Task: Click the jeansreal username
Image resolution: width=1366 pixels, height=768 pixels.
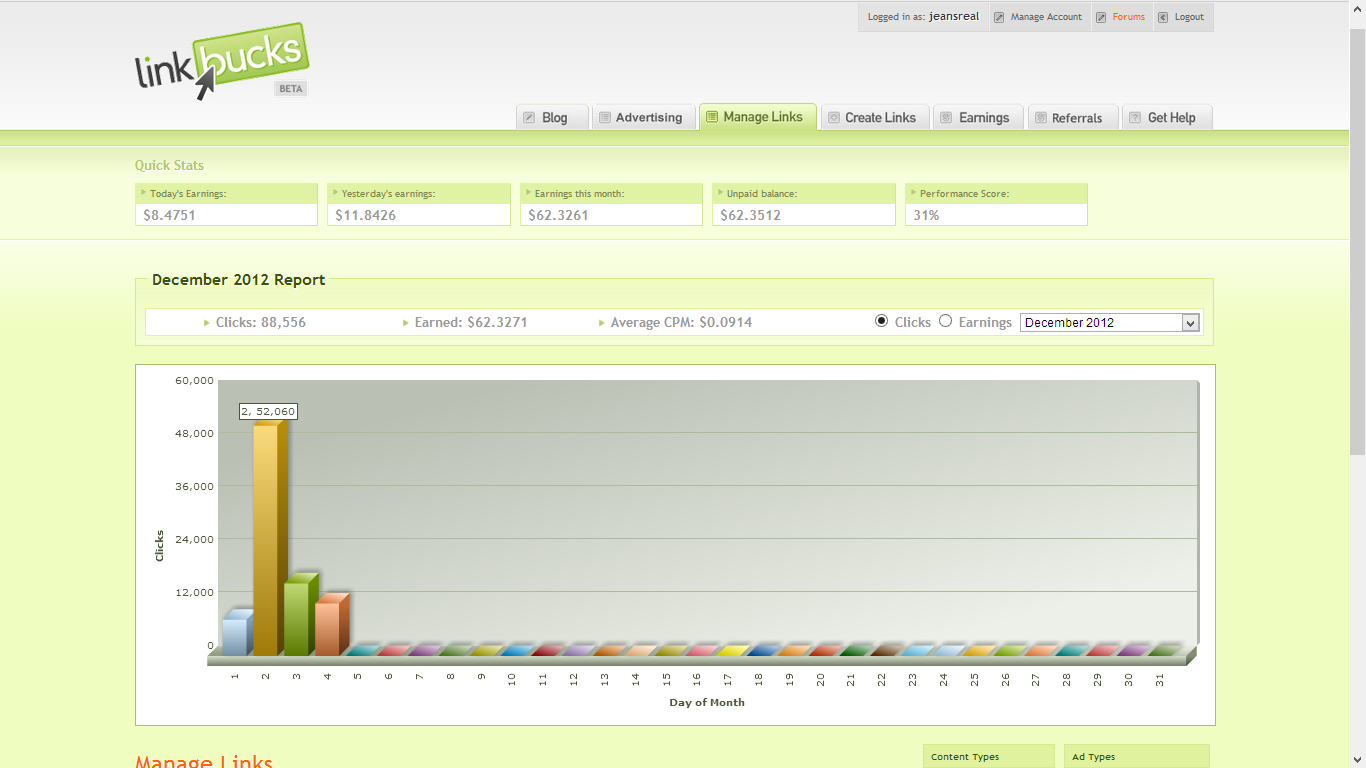Action: coord(954,17)
